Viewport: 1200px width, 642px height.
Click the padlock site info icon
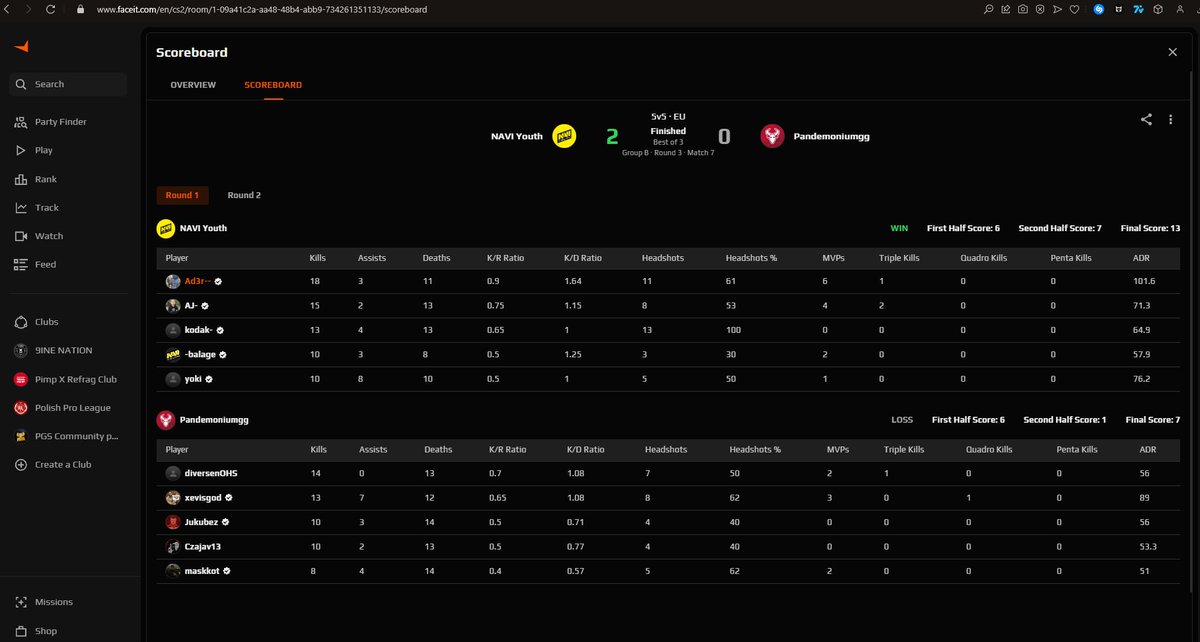(x=81, y=9)
